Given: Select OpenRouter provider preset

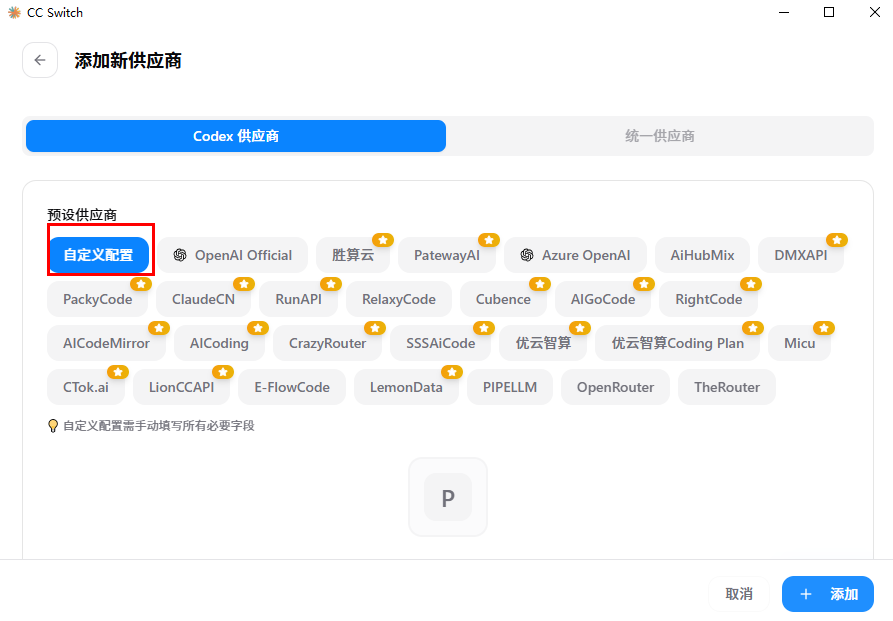Looking at the screenshot, I should 615,387.
